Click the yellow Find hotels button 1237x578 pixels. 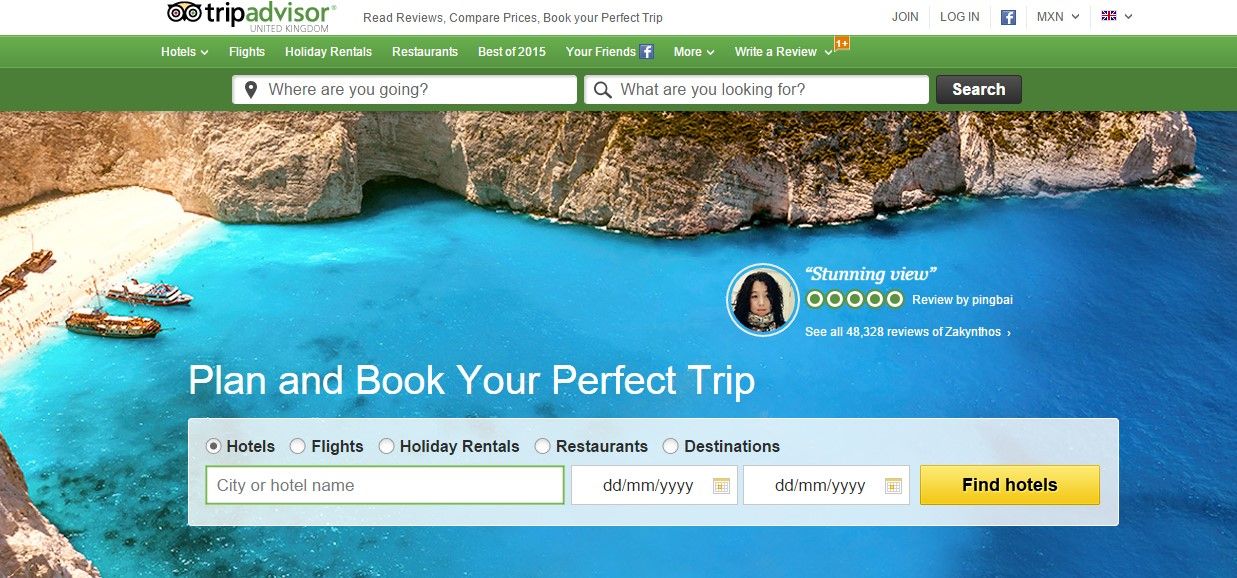[1009, 485]
